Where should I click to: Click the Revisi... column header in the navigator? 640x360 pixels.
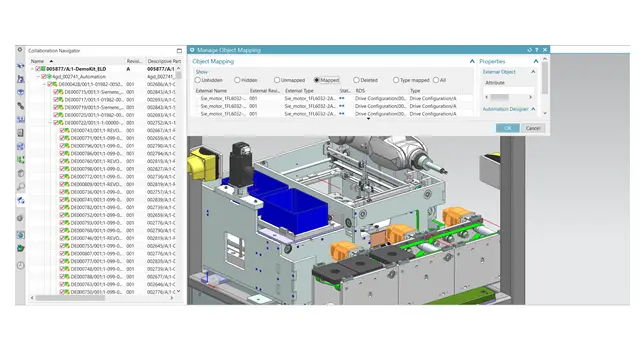[134, 61]
